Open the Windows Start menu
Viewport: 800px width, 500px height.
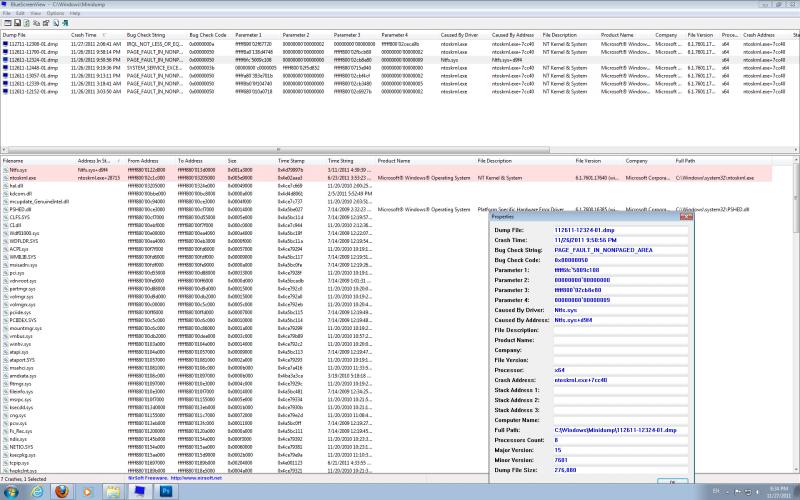(10, 491)
